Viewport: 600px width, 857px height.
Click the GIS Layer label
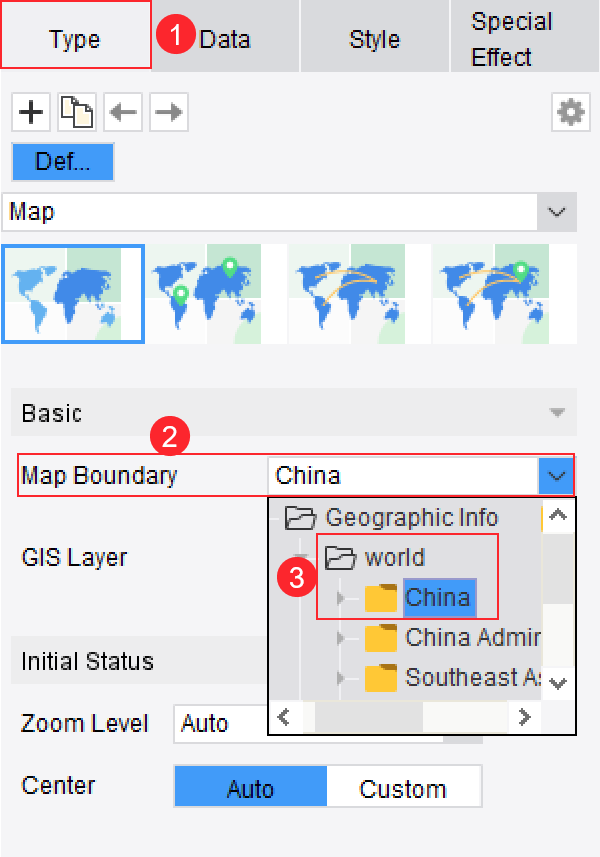click(x=74, y=557)
